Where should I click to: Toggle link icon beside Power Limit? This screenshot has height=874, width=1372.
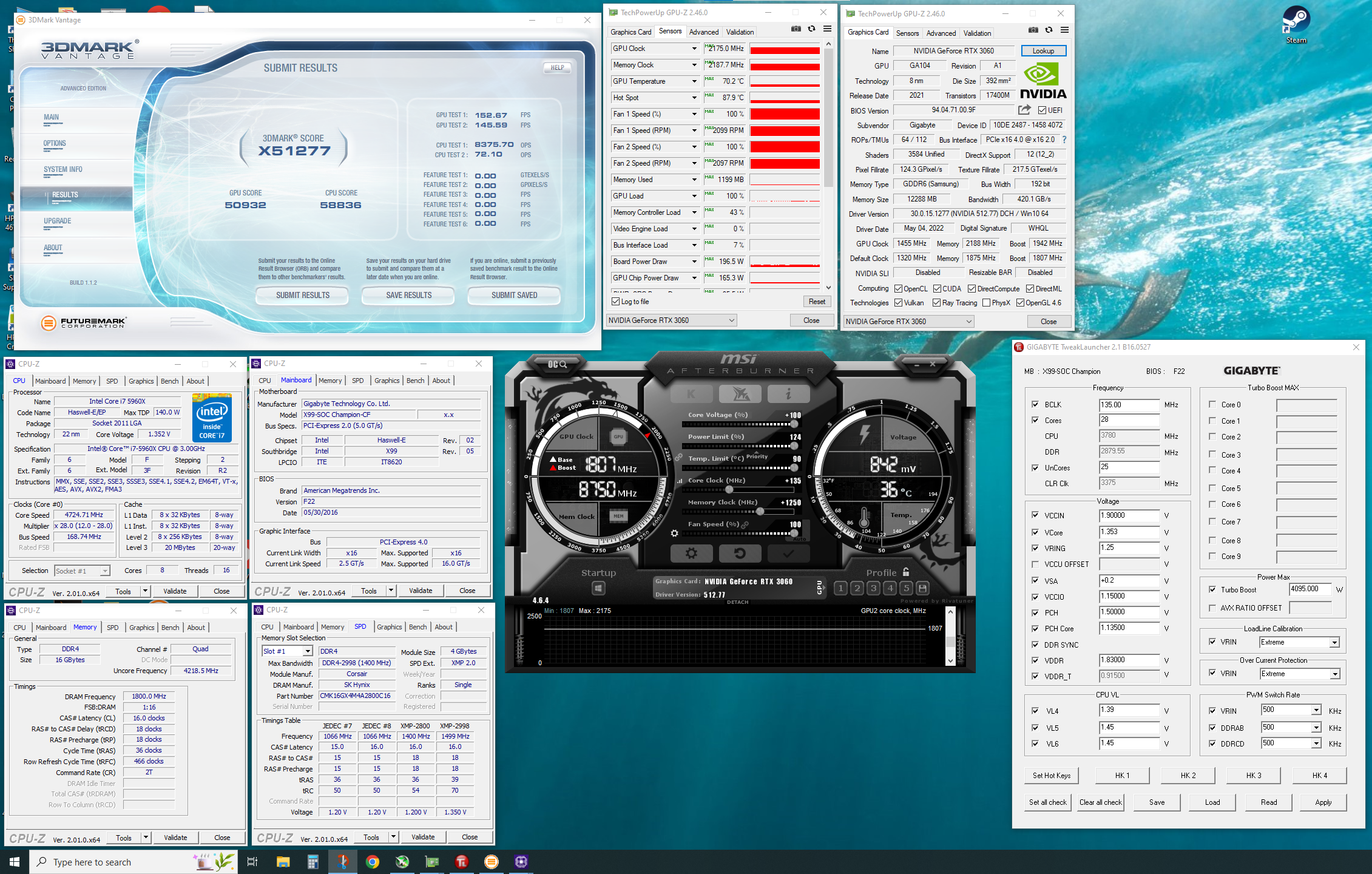(x=678, y=457)
